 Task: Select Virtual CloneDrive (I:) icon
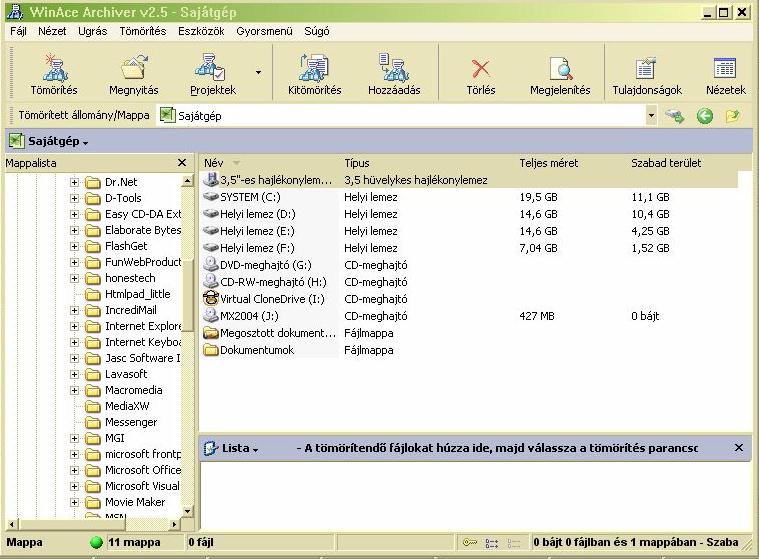[211, 298]
